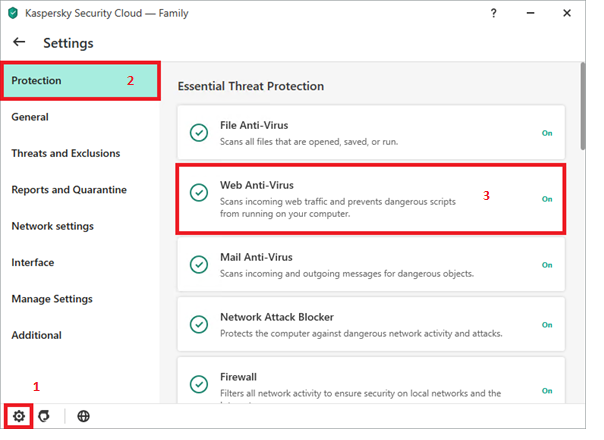Screen dimensions: 604x440
Task: Open Manage Settings section
Action: coord(80,299)
